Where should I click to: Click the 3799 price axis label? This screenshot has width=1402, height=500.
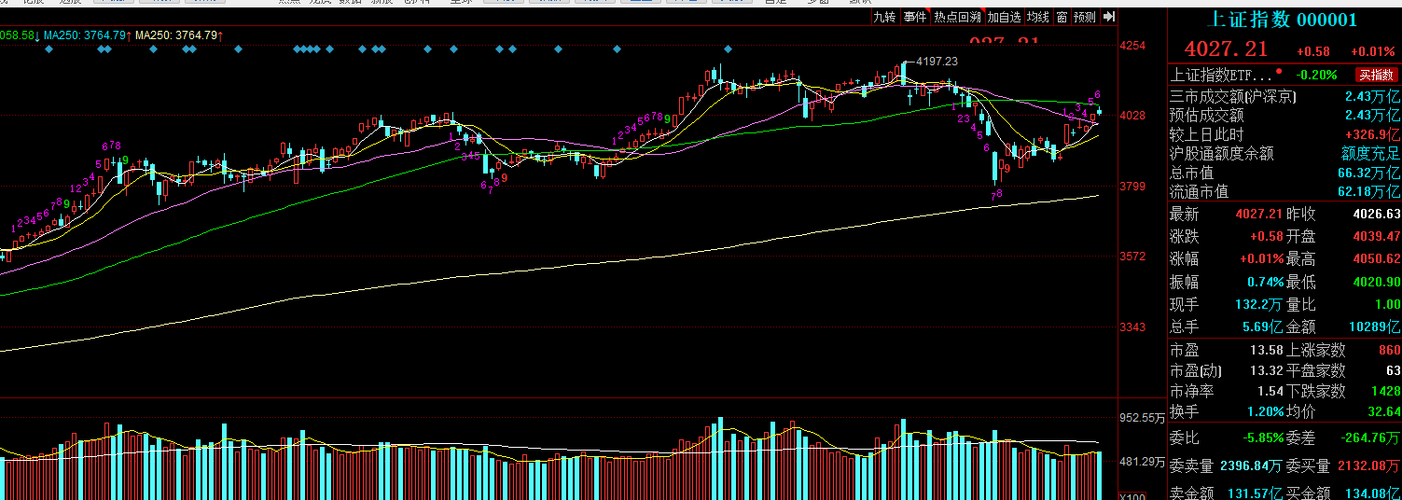[x=1132, y=186]
